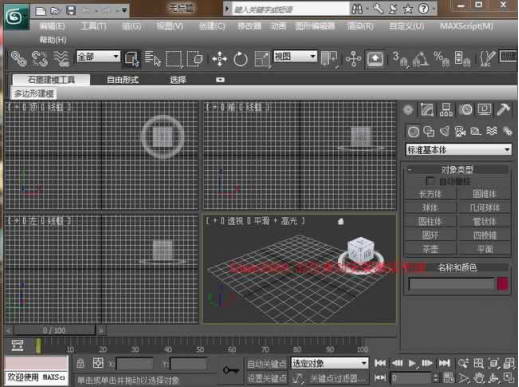Image resolution: width=519 pixels, height=387 pixels.
Task: Click the Use Pivot Point Center icon
Action: point(329,59)
